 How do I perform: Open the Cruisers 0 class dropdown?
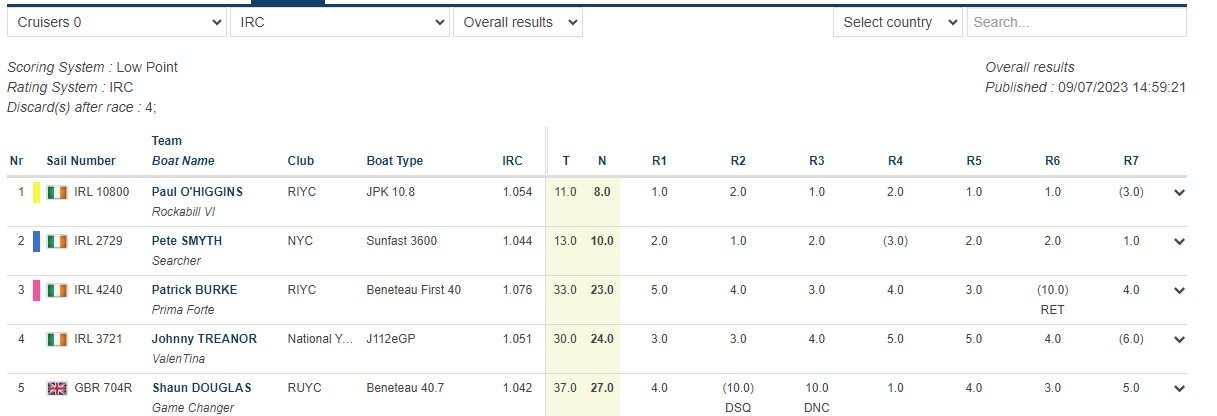pyautogui.click(x=117, y=22)
